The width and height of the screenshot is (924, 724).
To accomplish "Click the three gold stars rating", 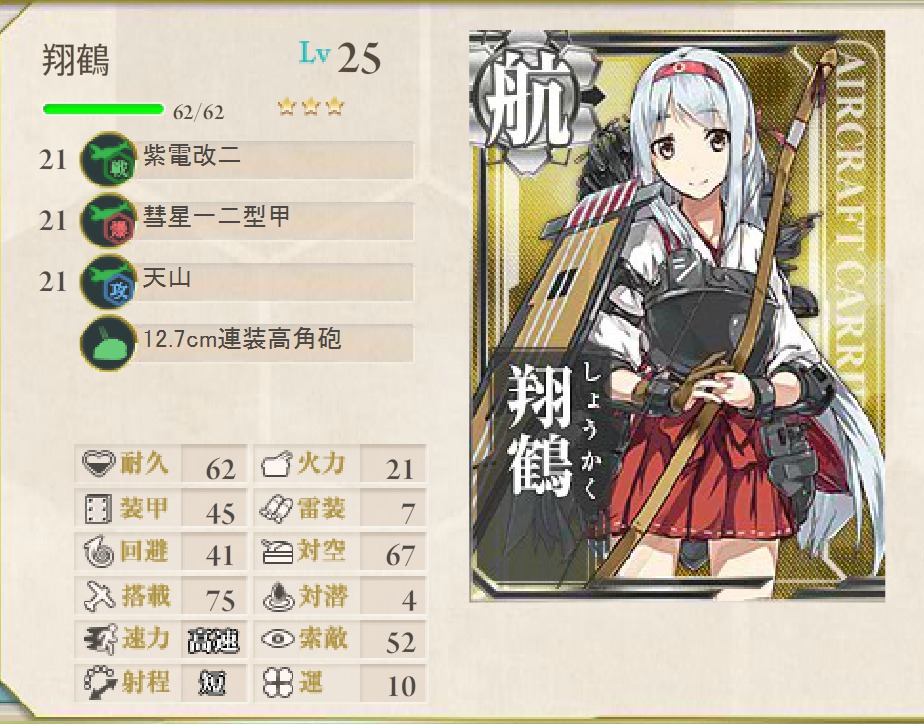I will (x=311, y=107).
